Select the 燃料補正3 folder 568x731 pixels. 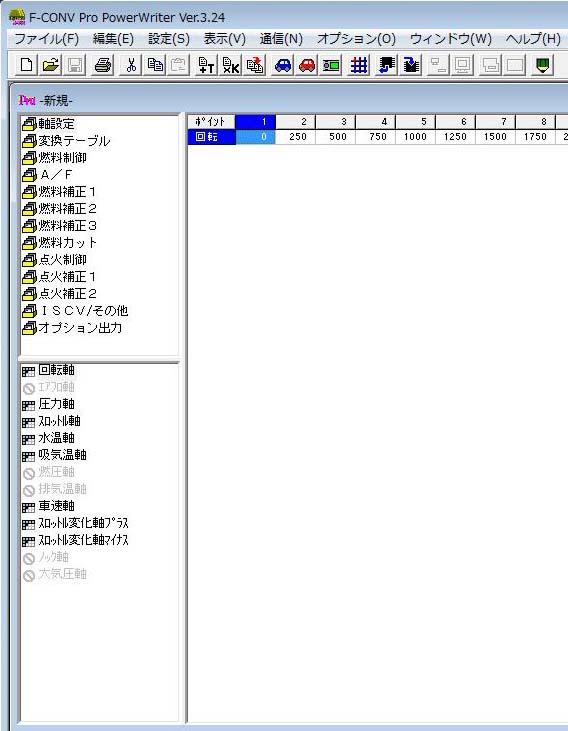pos(60,226)
